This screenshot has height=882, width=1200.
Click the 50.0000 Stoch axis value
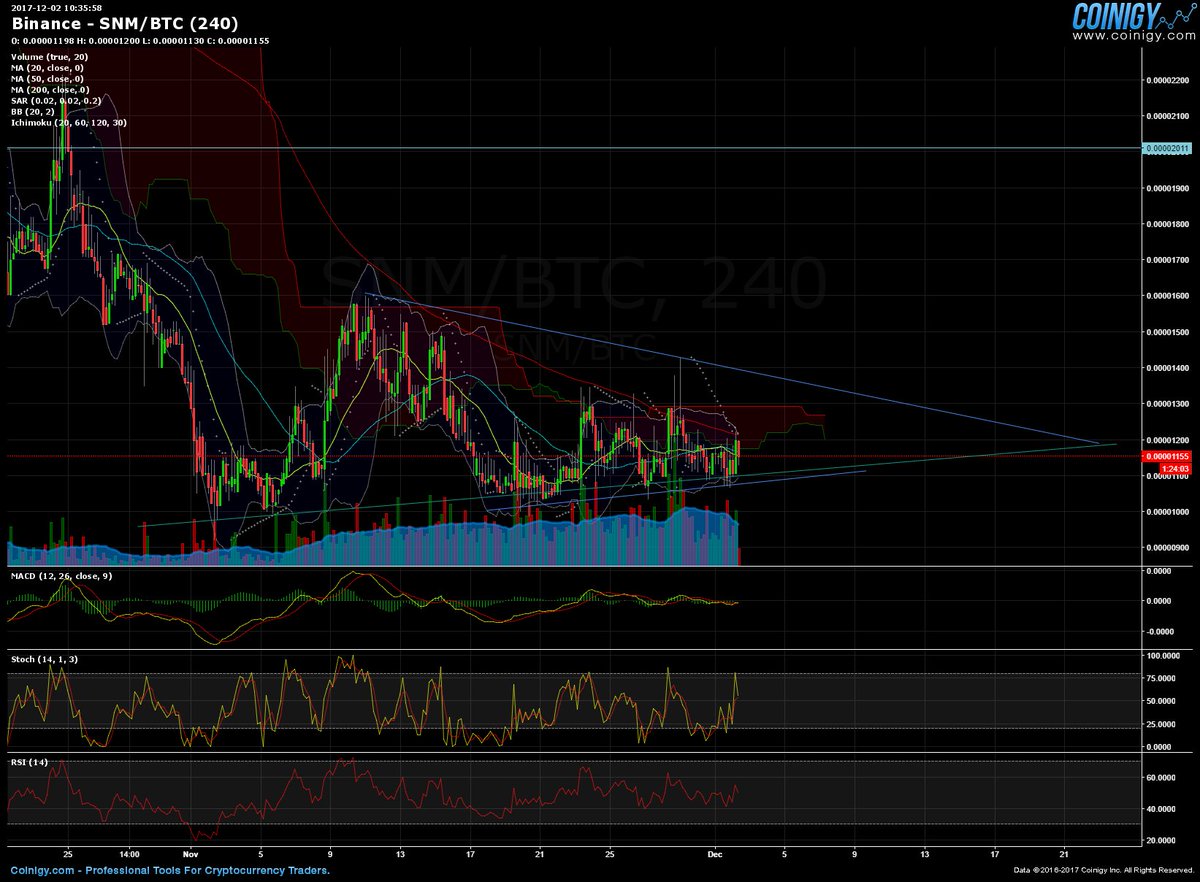(x=1161, y=701)
